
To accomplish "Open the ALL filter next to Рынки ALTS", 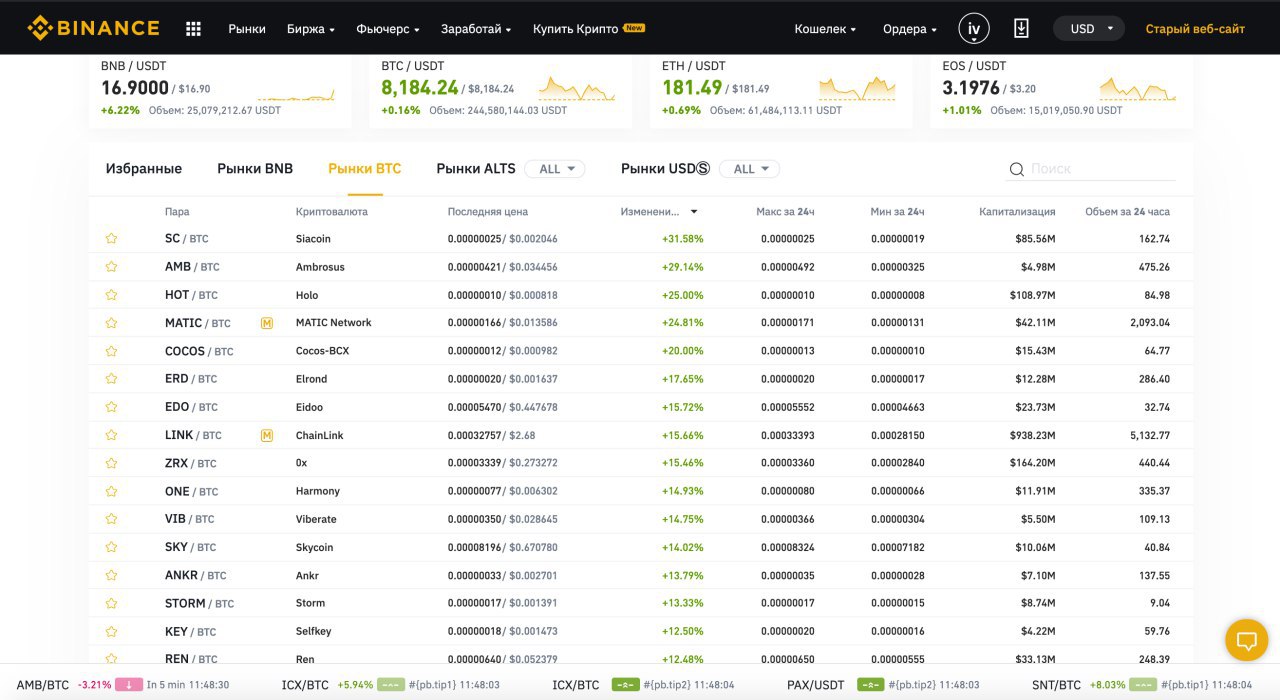I will click(555, 169).
